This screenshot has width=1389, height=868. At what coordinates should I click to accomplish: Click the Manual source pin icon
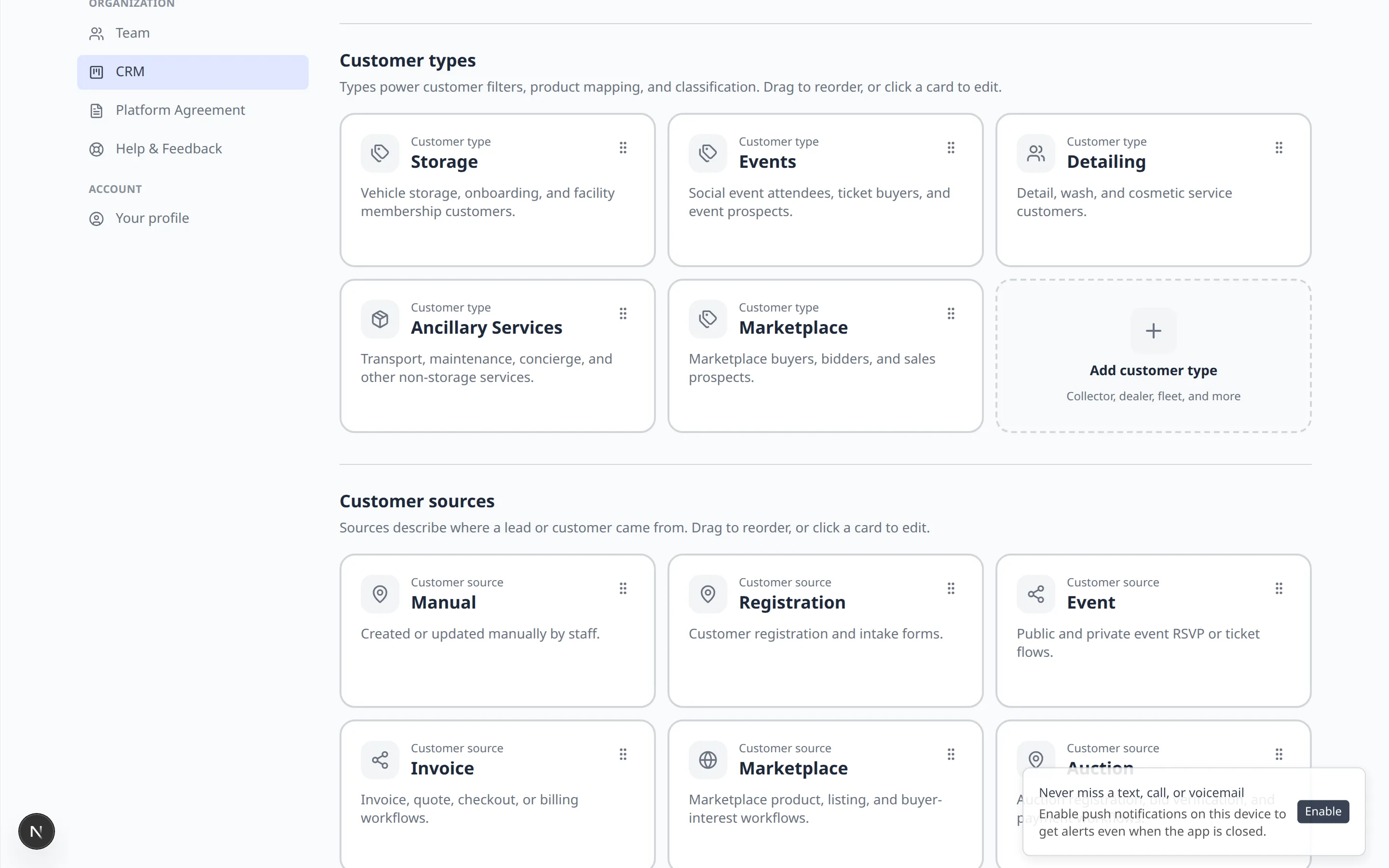pos(380,594)
